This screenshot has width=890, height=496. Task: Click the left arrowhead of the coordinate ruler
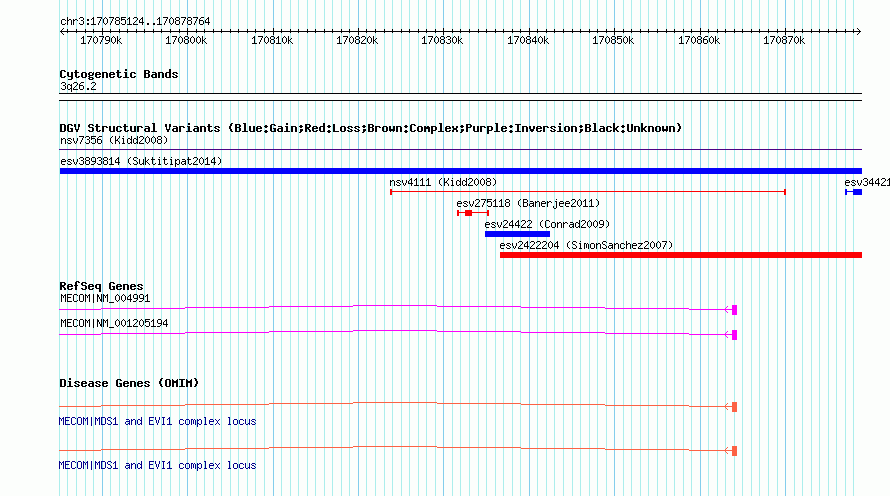[x=62, y=32]
